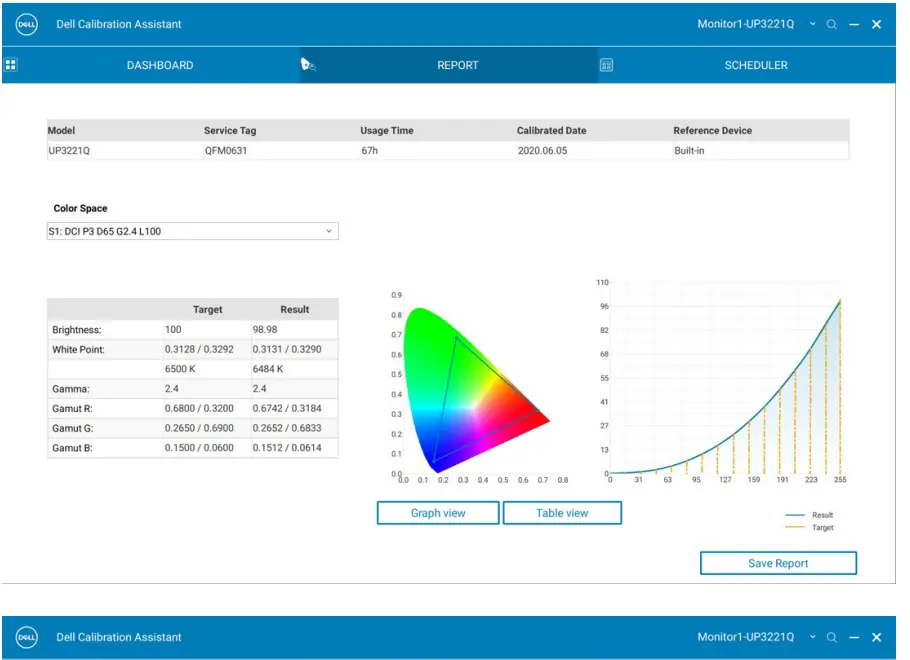Open search with the top magnifier icon

pyautogui.click(x=832, y=24)
